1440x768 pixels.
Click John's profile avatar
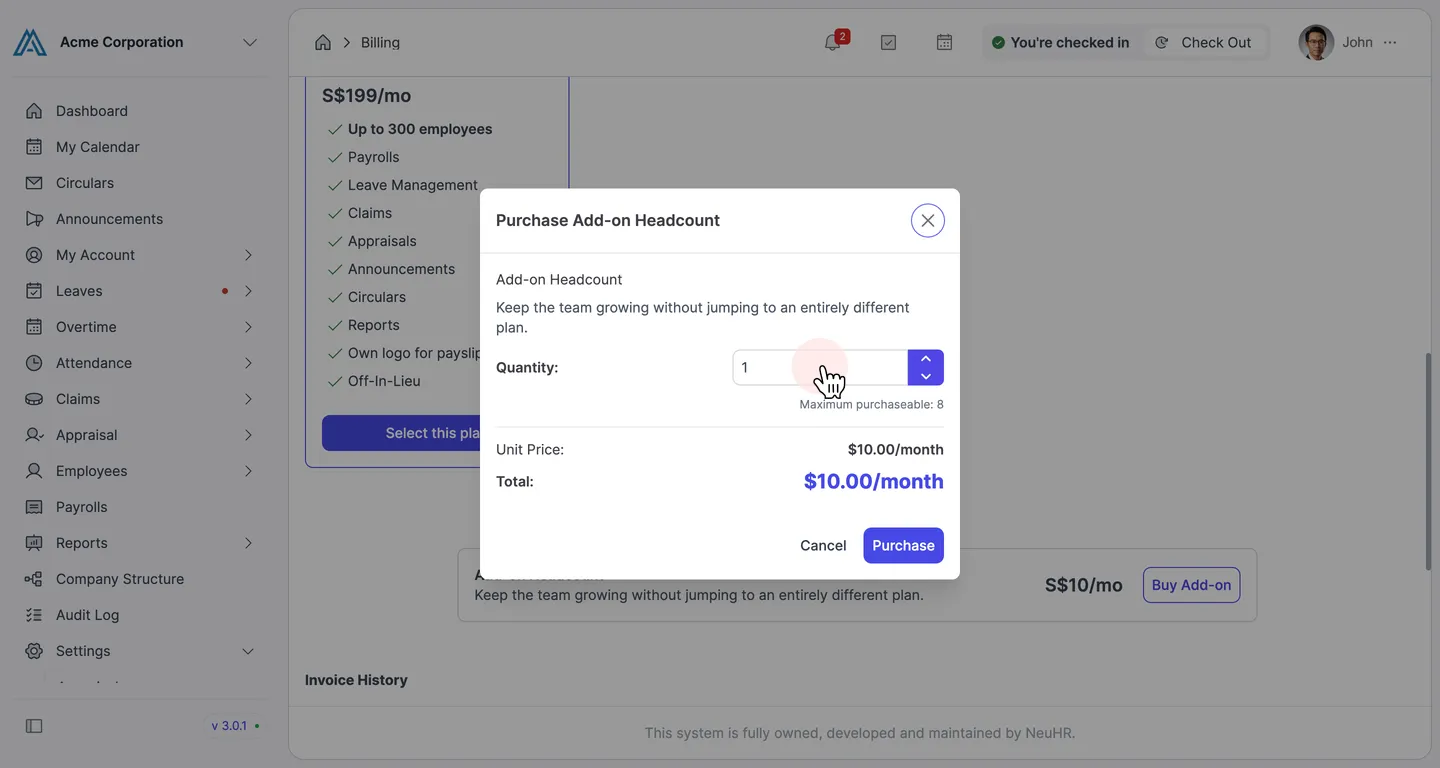(x=1316, y=42)
